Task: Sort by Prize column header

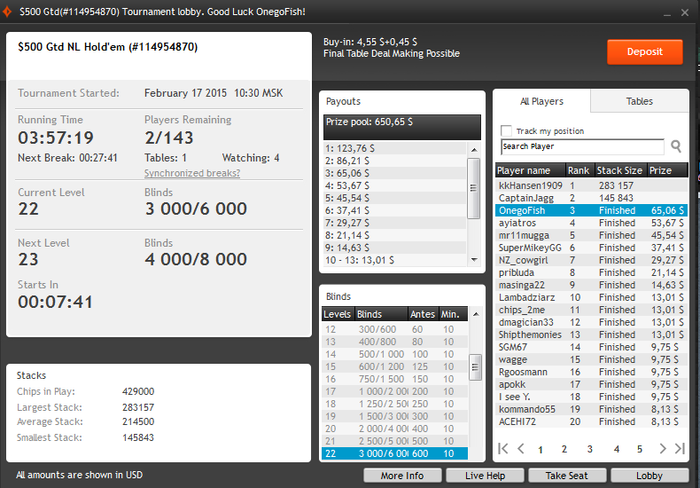Action: point(667,170)
